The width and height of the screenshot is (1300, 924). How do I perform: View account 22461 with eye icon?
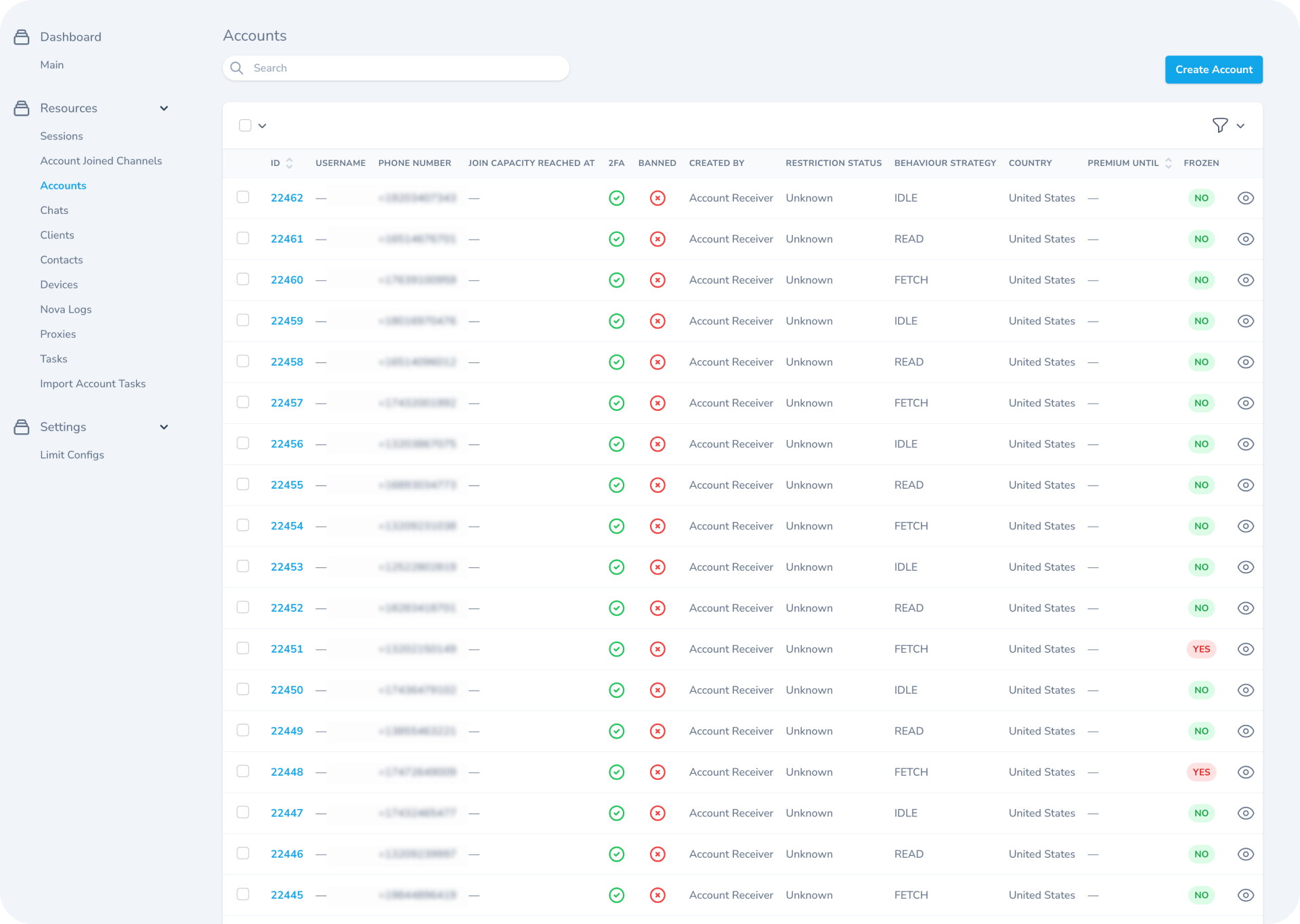pyautogui.click(x=1246, y=239)
